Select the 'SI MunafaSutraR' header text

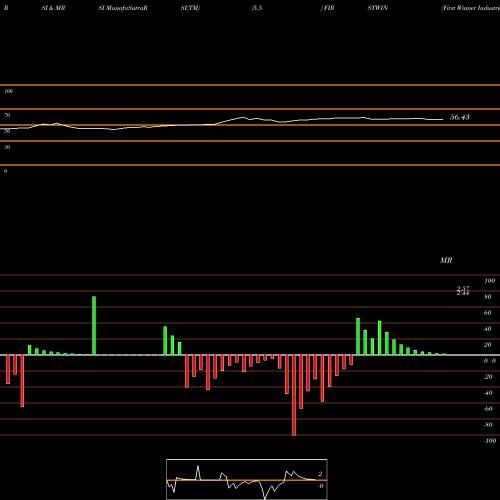pos(123,8)
